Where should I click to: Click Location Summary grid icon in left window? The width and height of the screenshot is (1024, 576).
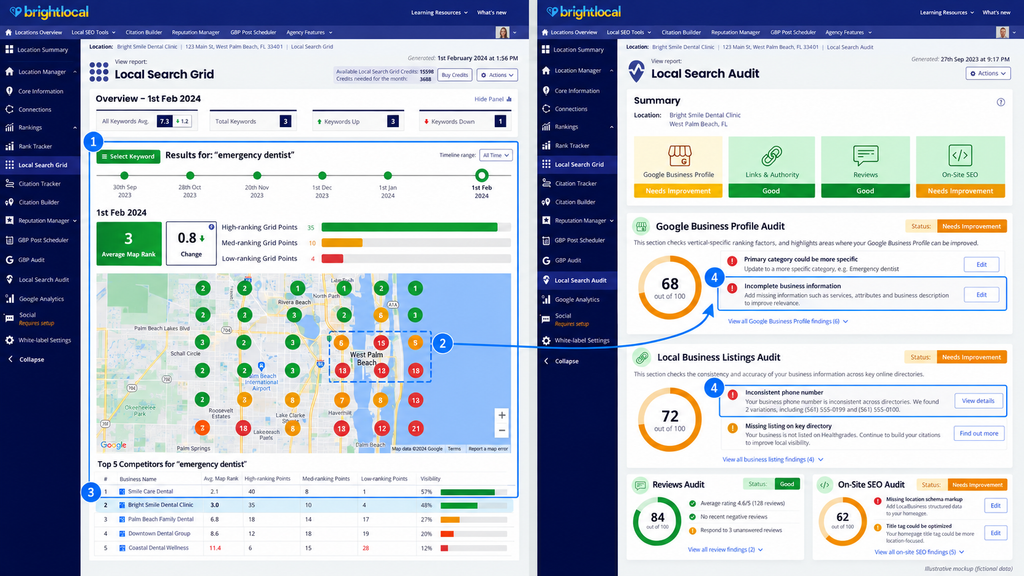pyautogui.click(x=9, y=50)
